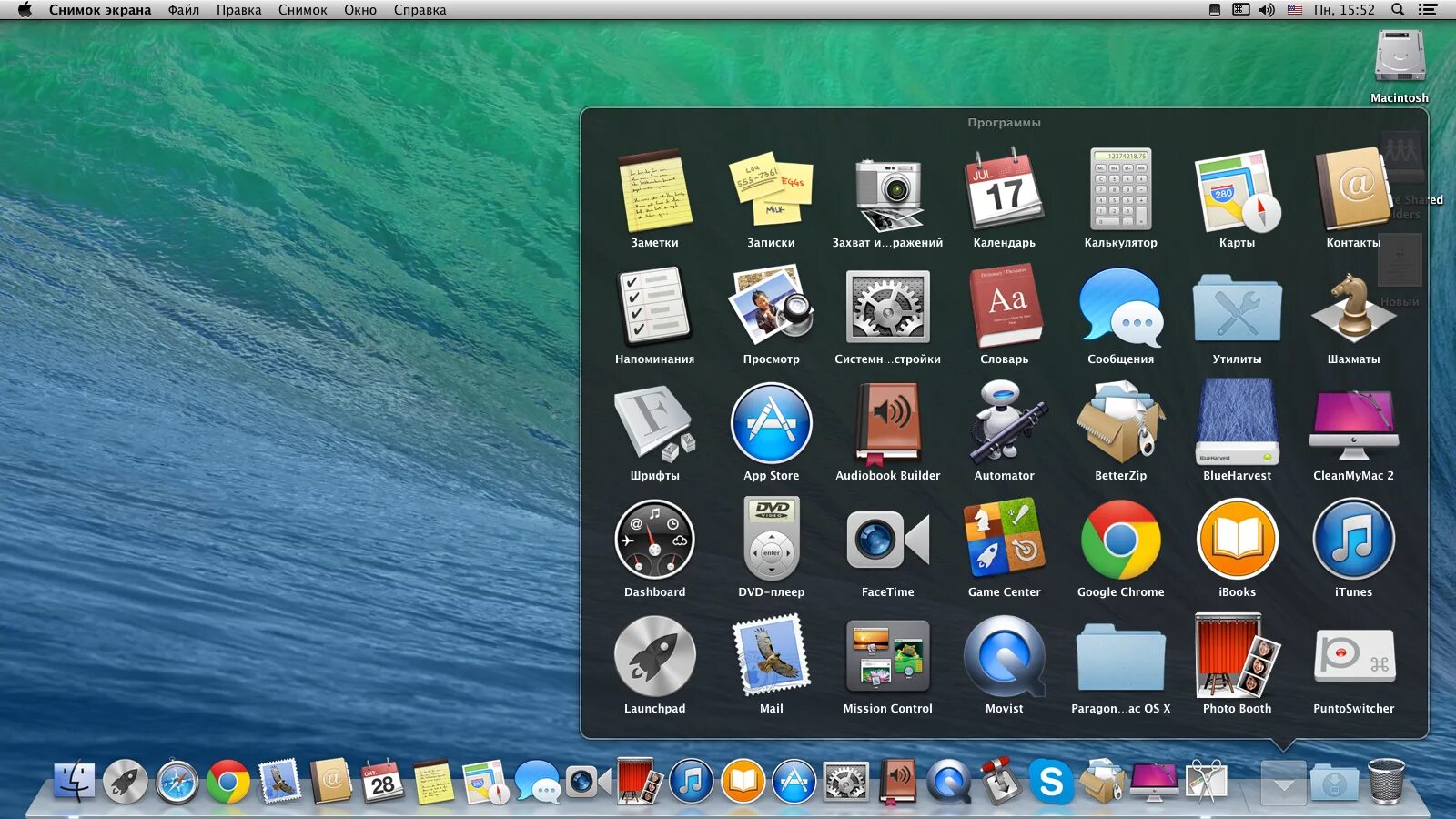The height and width of the screenshot is (819, 1456).
Task: Open Trash in the Dock
Action: 1386,781
